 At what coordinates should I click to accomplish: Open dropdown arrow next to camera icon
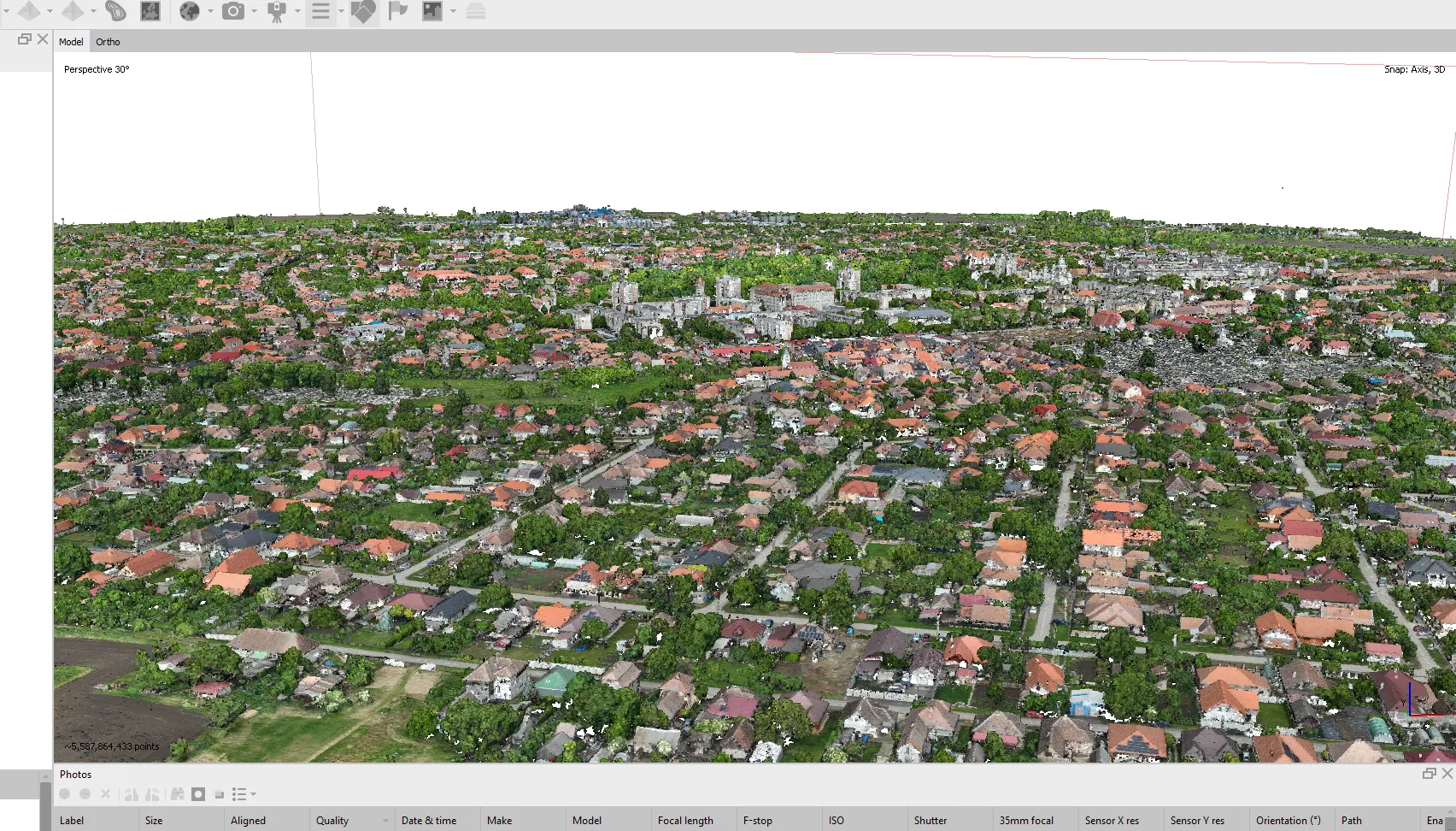coord(254,11)
